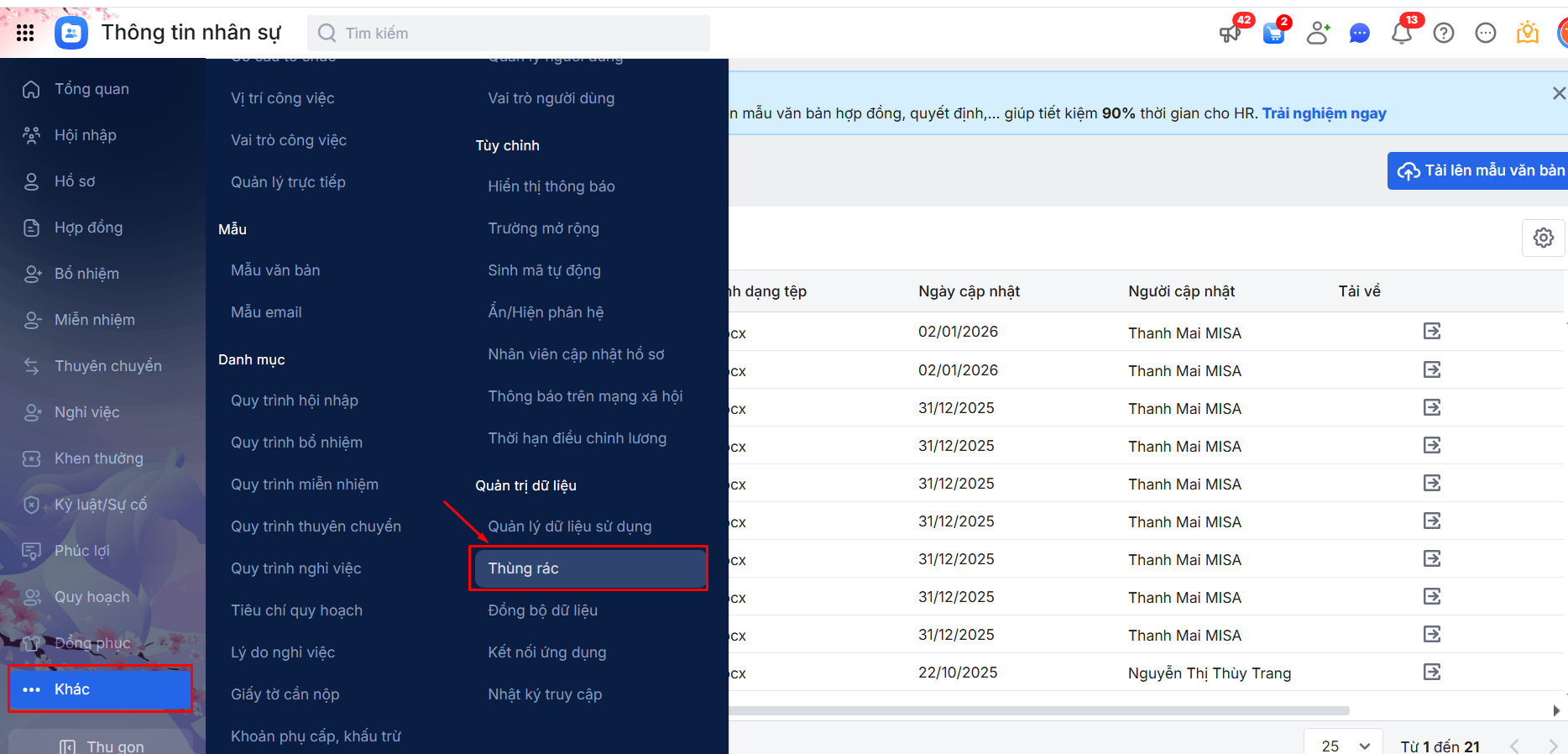This screenshot has width=1568, height=754.
Task: Dismiss the blue promo banner
Action: click(1558, 93)
